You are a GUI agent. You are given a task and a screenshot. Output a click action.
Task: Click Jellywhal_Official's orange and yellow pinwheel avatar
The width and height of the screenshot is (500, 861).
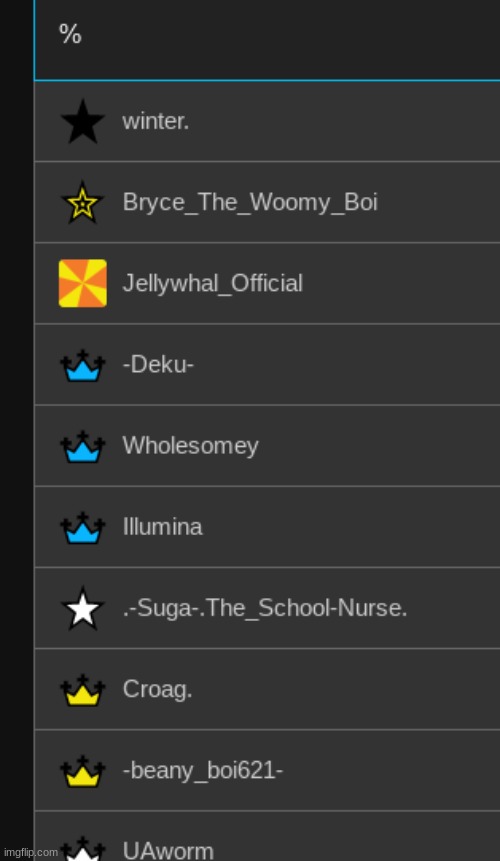83,283
